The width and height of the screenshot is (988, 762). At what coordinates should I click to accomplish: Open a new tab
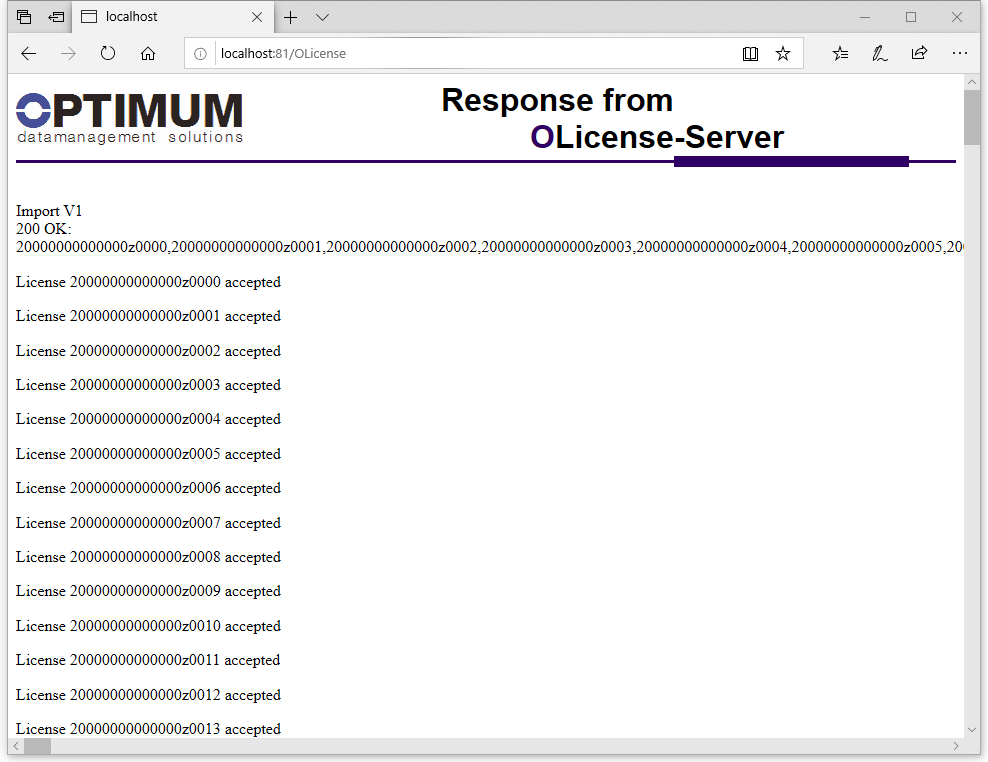[x=290, y=17]
